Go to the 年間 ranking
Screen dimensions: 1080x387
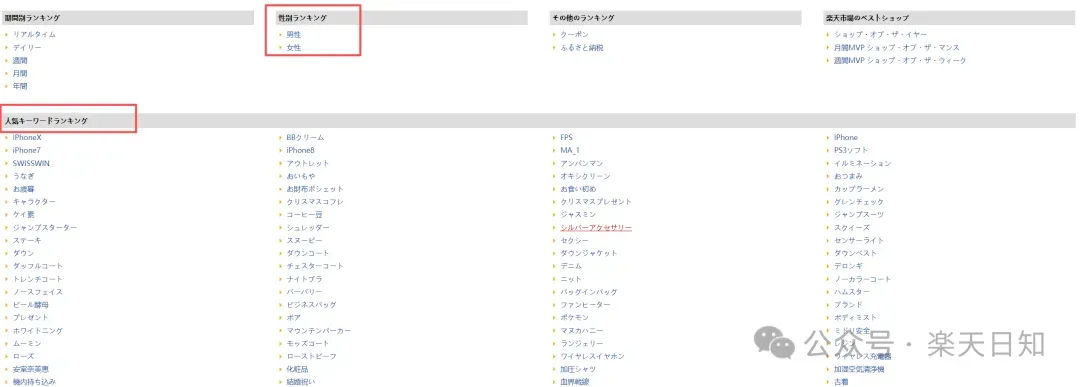(x=20, y=86)
